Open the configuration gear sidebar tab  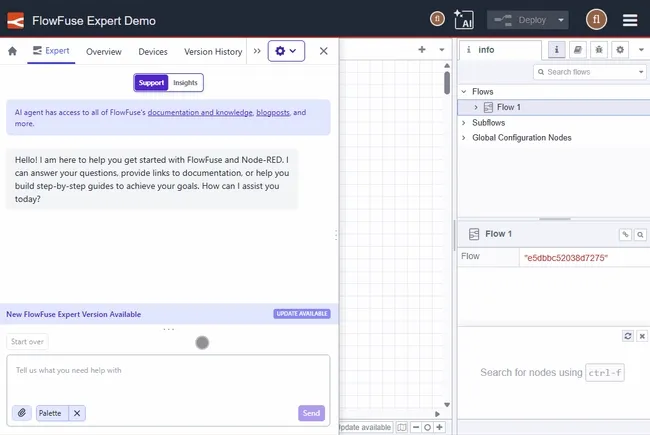(x=619, y=49)
